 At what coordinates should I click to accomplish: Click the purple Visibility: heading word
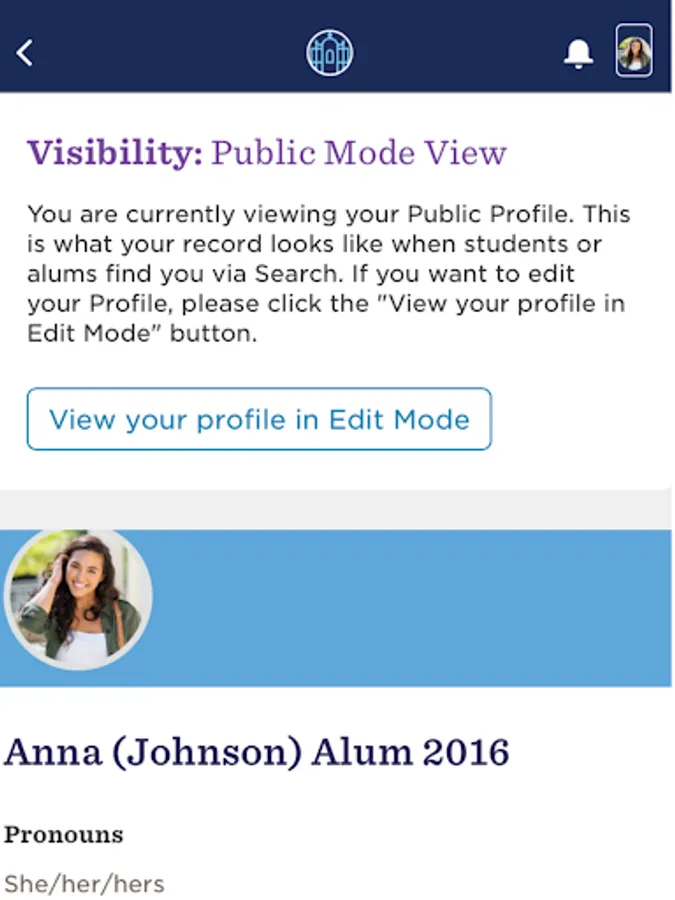coord(115,153)
